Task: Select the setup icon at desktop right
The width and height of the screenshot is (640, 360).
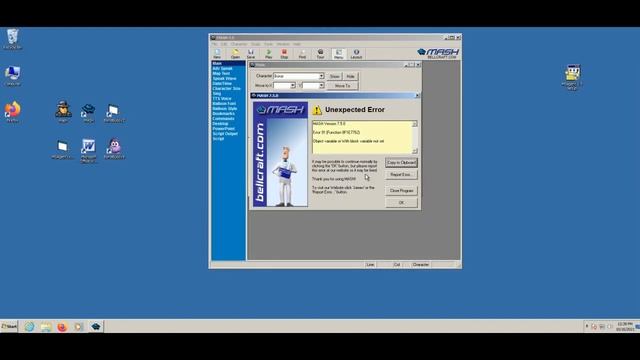Action: coord(572,77)
